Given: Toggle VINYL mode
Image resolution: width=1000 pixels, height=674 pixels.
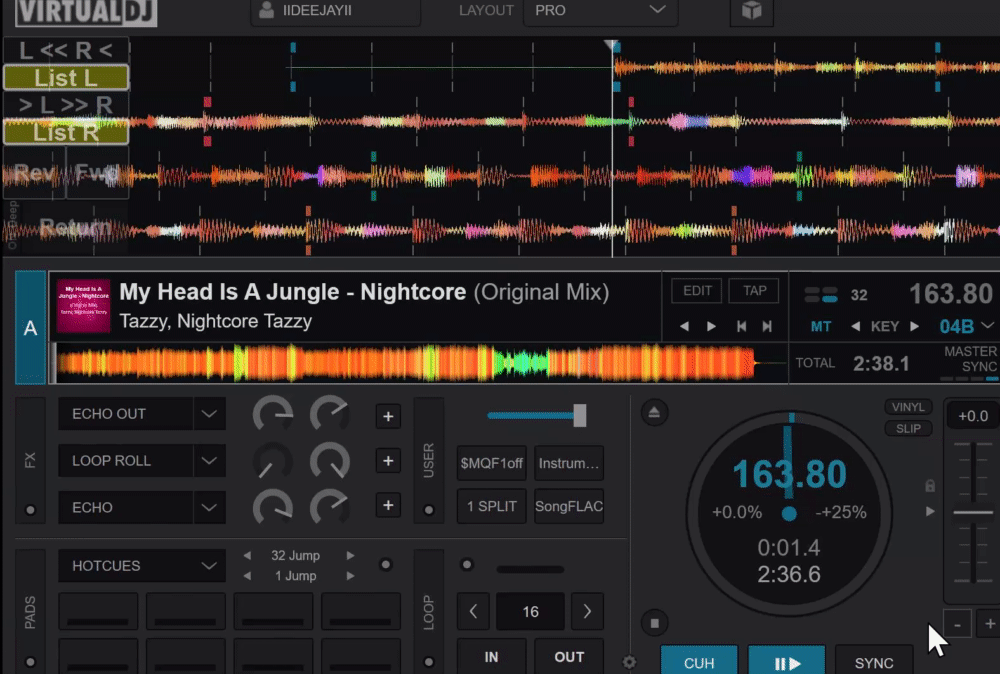Looking at the screenshot, I should click(908, 407).
